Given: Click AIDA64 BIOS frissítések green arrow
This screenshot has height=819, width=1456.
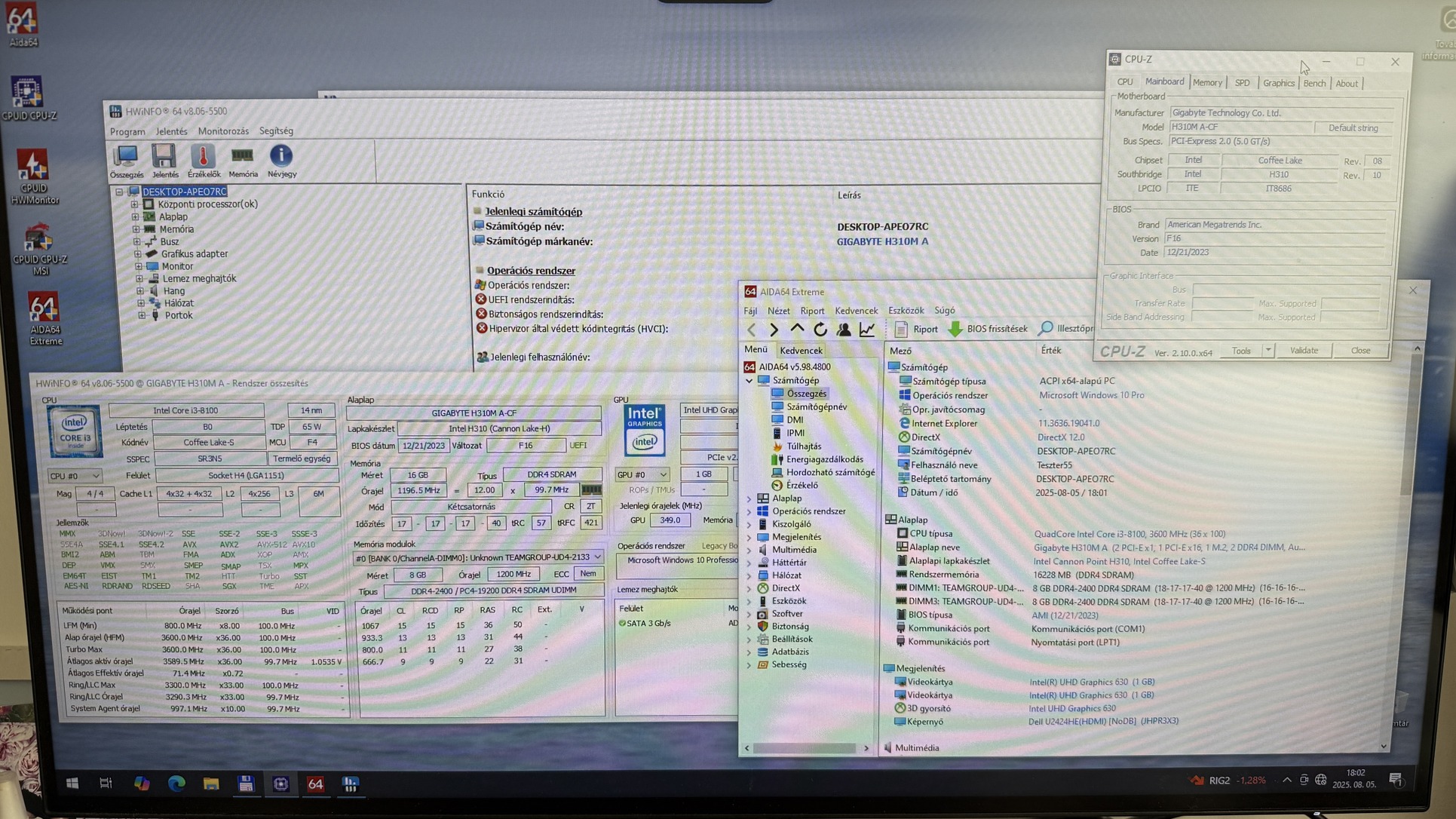Looking at the screenshot, I should (955, 329).
